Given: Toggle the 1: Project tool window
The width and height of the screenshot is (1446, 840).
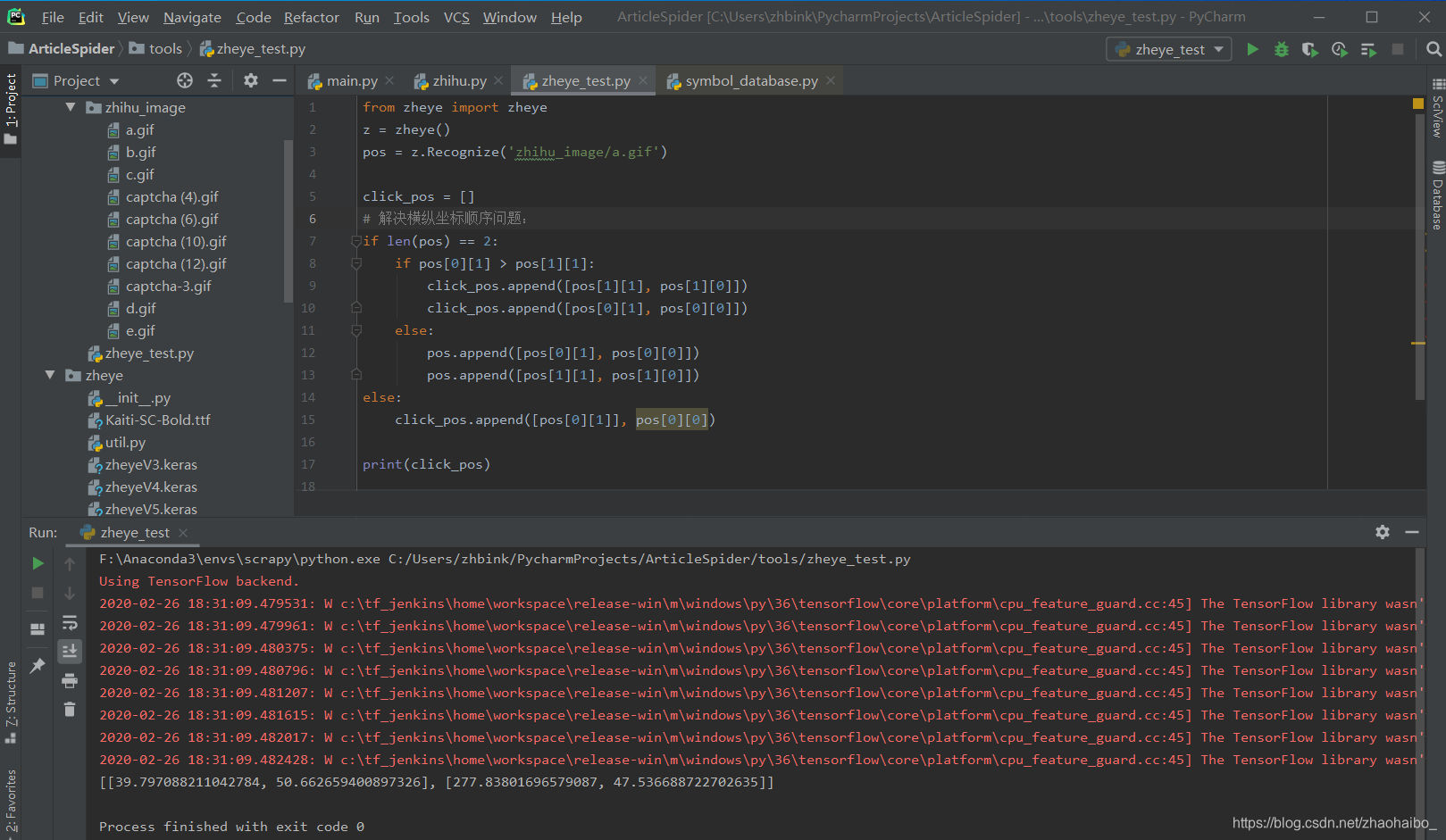Looking at the screenshot, I should coord(11,108).
